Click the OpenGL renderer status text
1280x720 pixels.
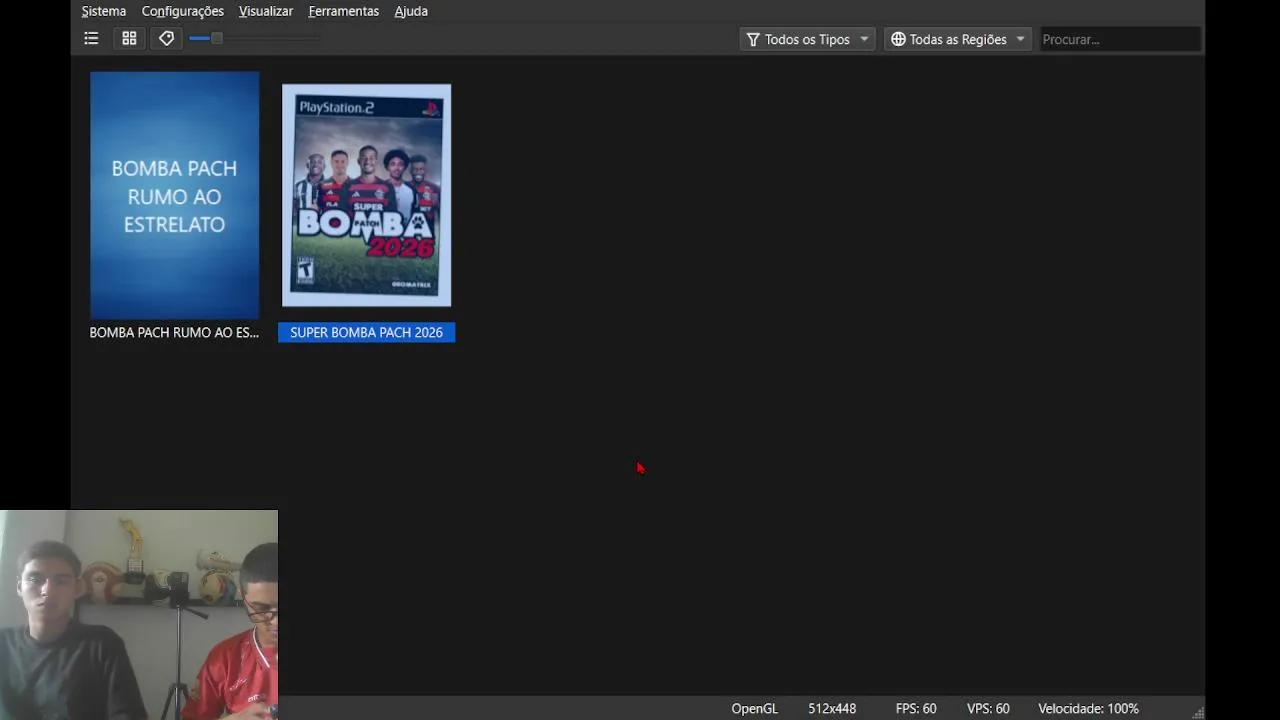tap(754, 708)
